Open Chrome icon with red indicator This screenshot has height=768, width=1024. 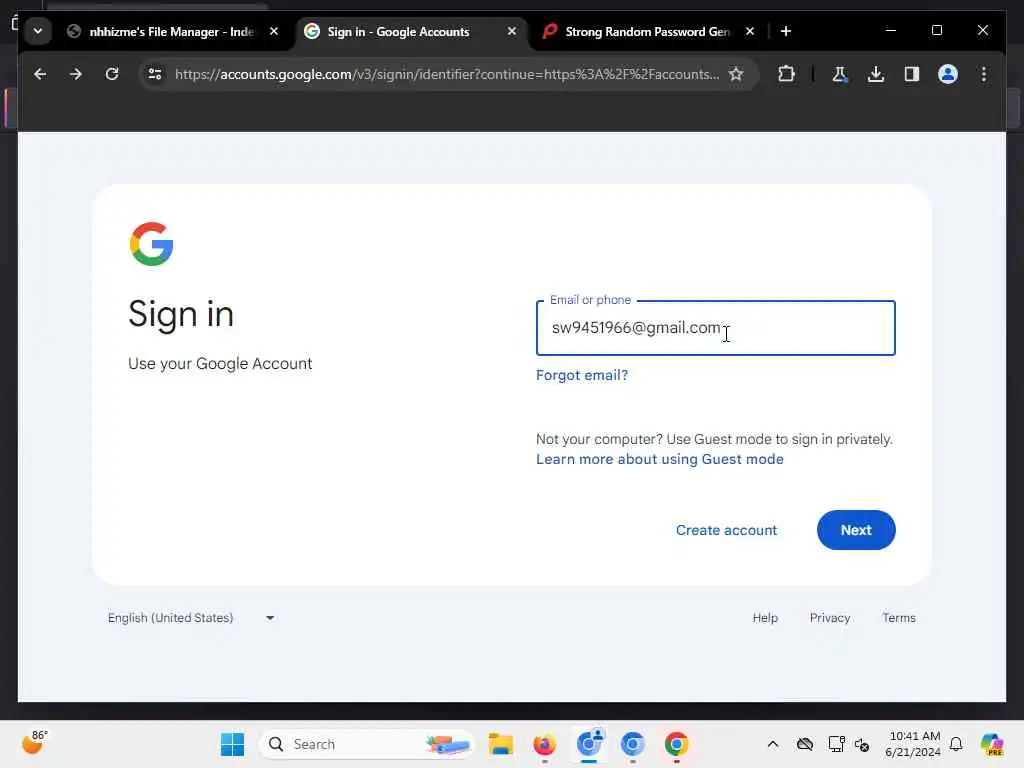pyautogui.click(x=677, y=744)
